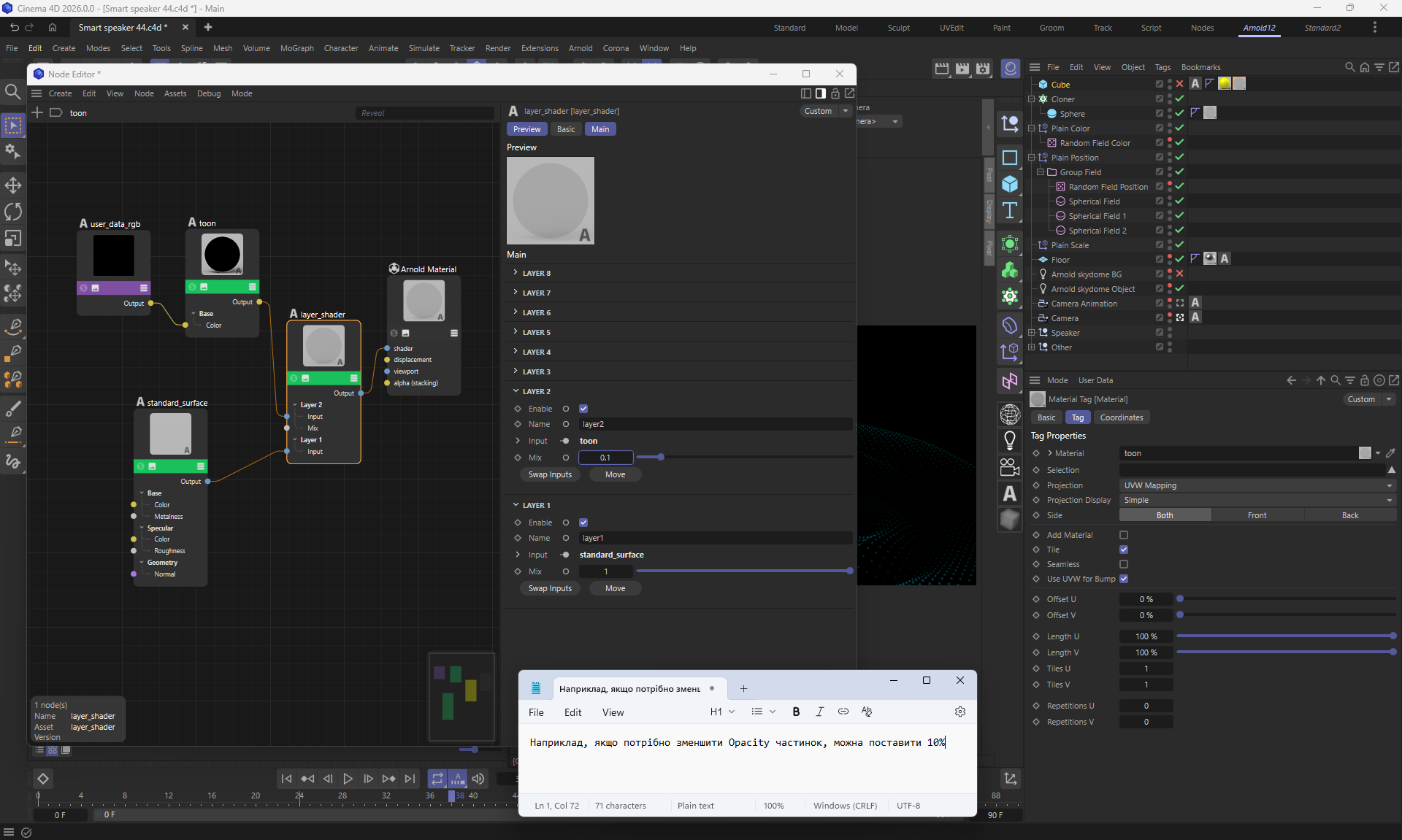Switch to the Coordinates tab

1121,417
